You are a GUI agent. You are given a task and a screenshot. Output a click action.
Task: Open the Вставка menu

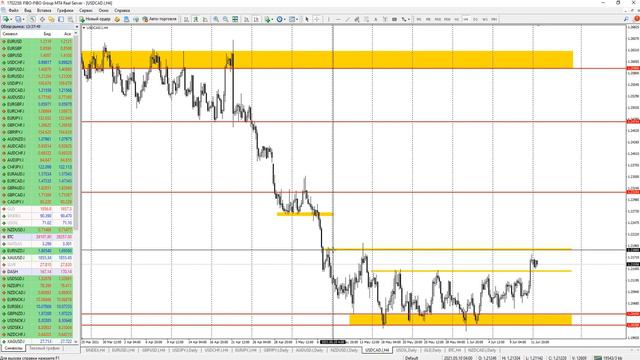tap(44, 10)
